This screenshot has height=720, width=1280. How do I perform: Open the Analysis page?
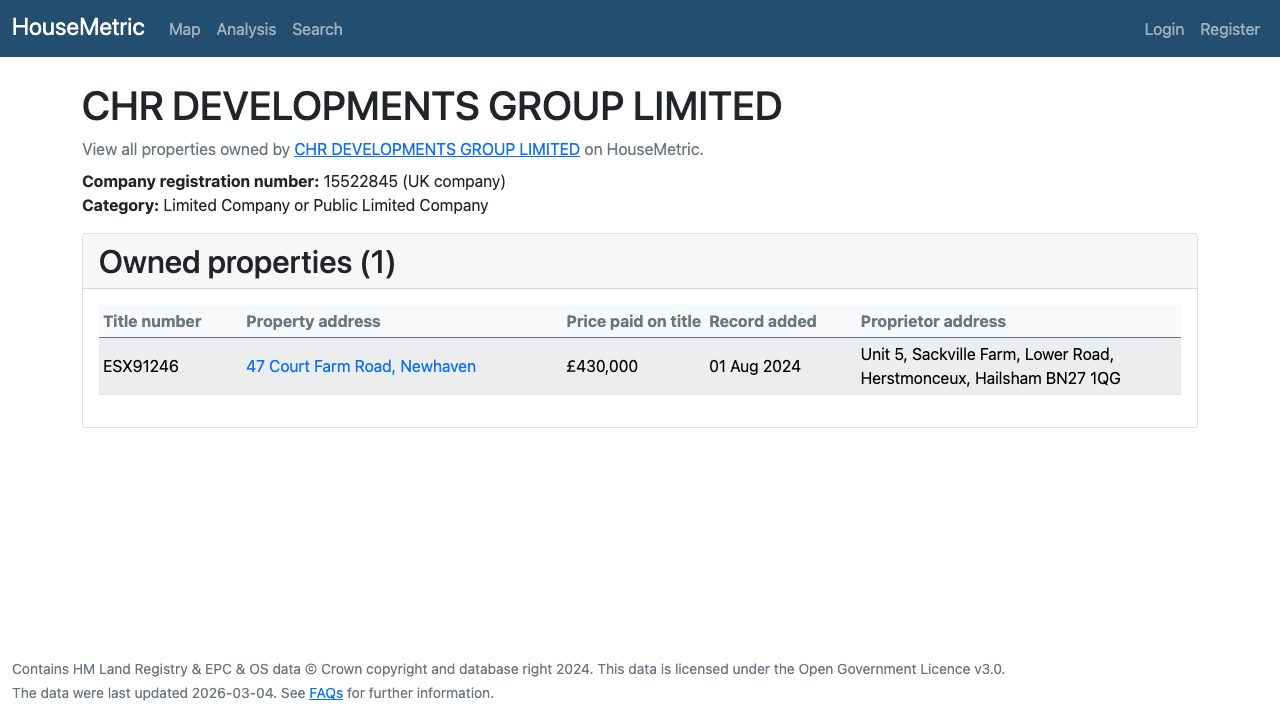246,29
